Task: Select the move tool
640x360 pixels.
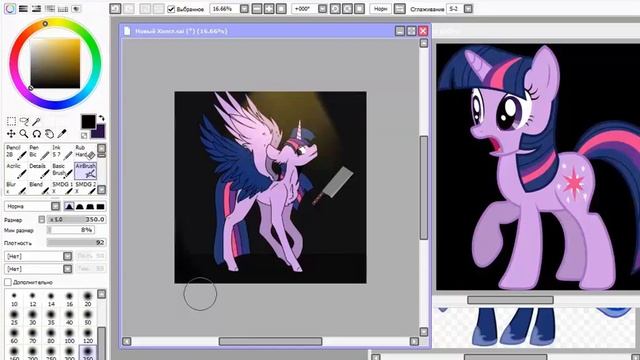Action: 11,133
